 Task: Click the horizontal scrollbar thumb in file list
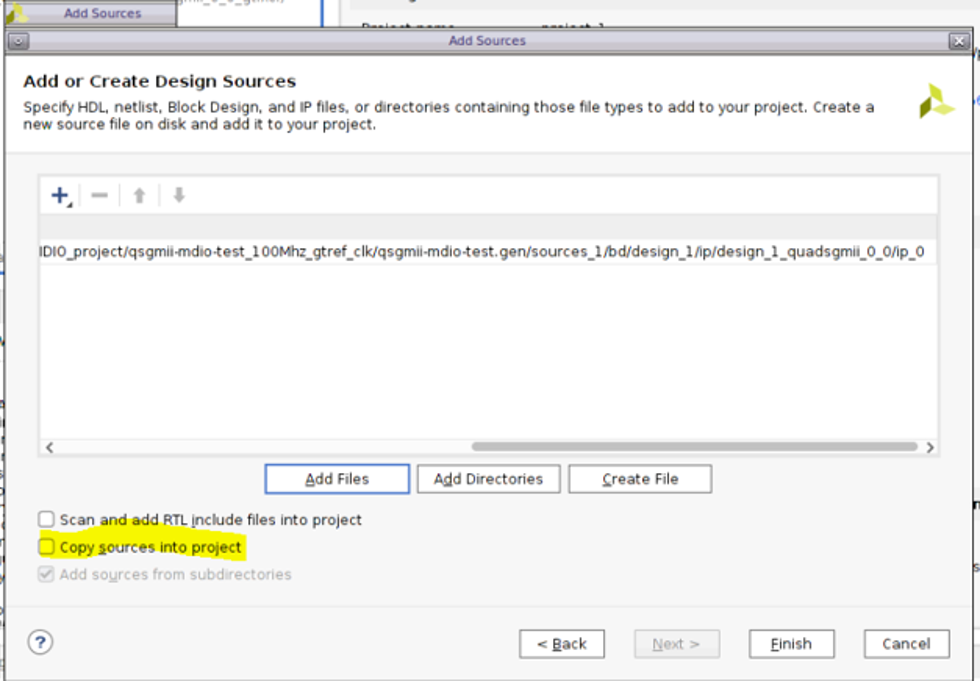click(694, 447)
